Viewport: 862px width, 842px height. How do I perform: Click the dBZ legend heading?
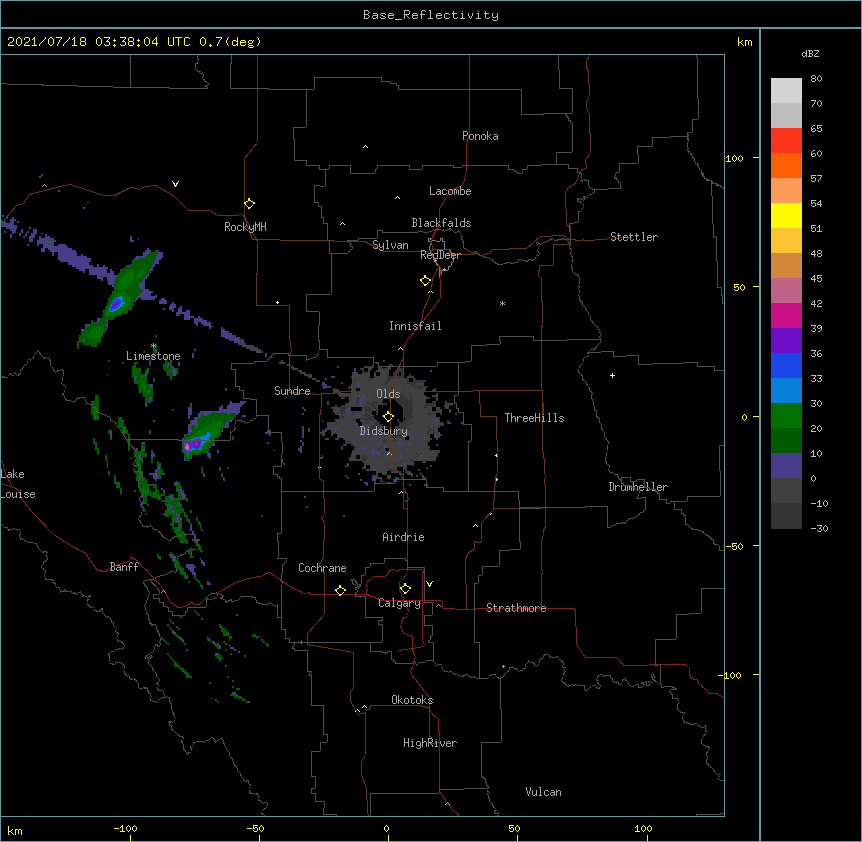(x=810, y=53)
